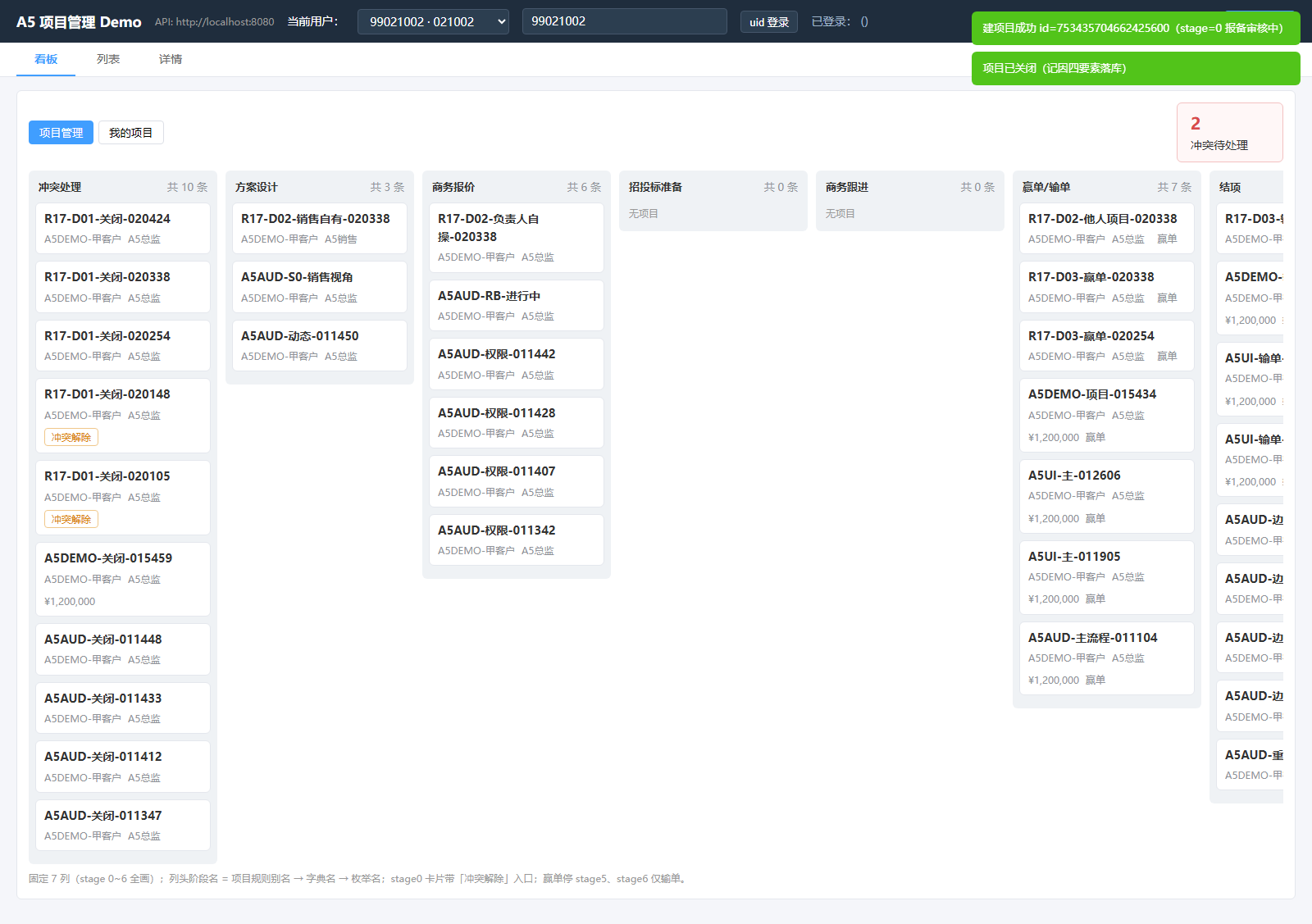Screen dimensions: 1312x924
Task: Switch to the 列表 tab
Action: tap(108, 59)
